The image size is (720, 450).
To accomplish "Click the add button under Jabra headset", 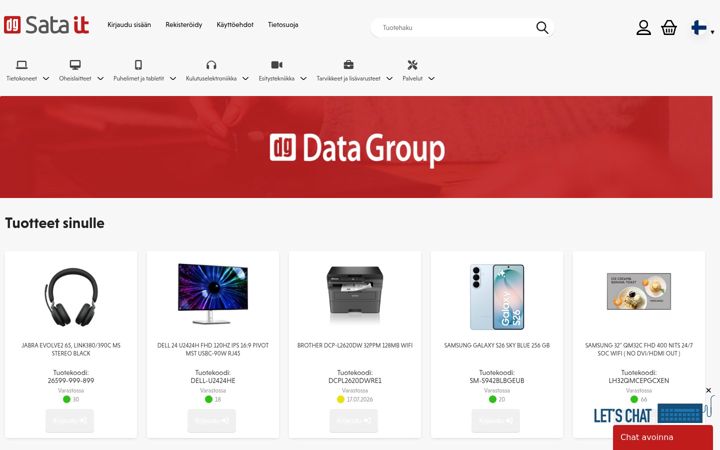I will (x=70, y=421).
